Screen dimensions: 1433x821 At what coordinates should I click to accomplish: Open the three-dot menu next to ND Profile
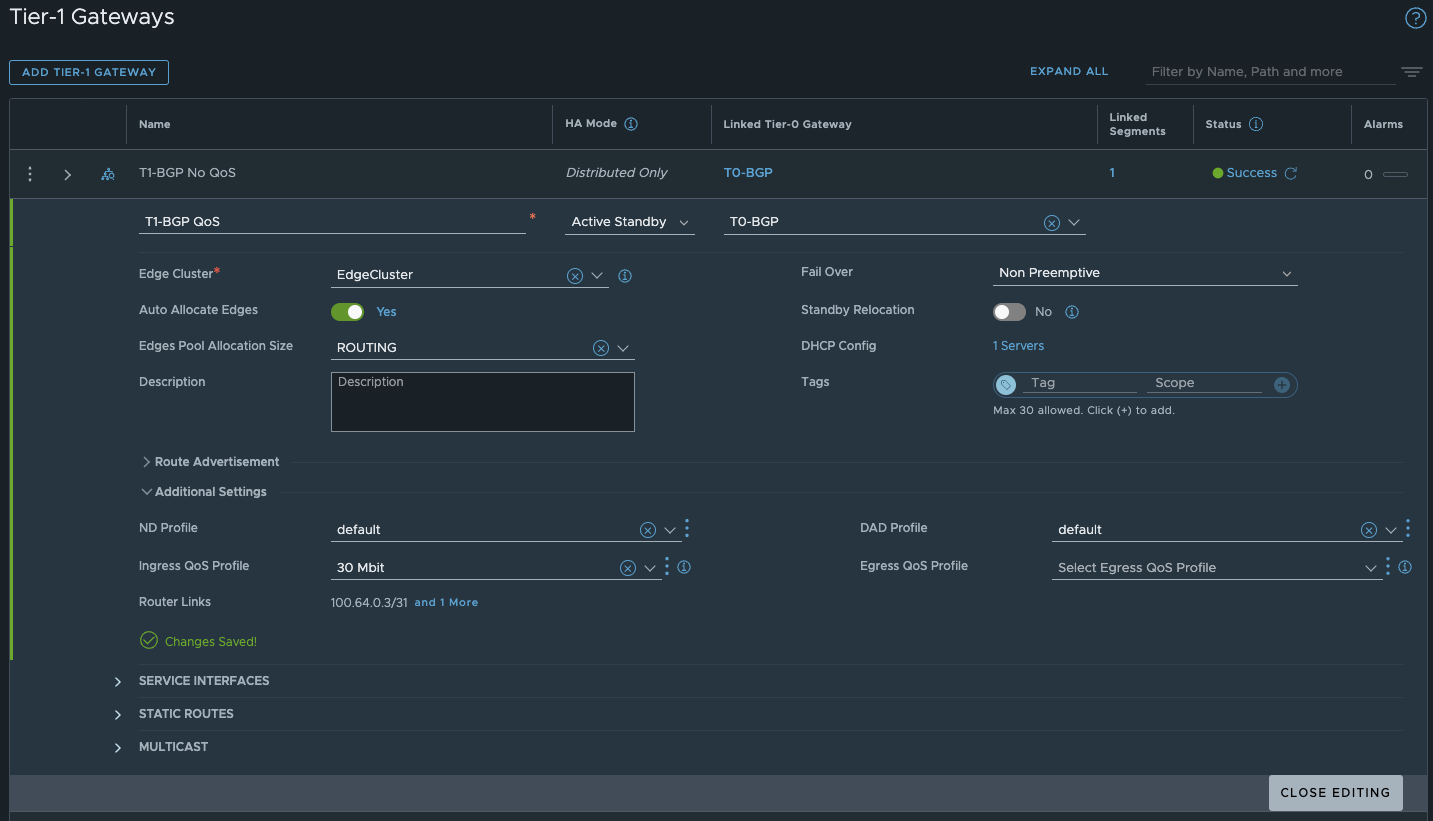pos(686,529)
